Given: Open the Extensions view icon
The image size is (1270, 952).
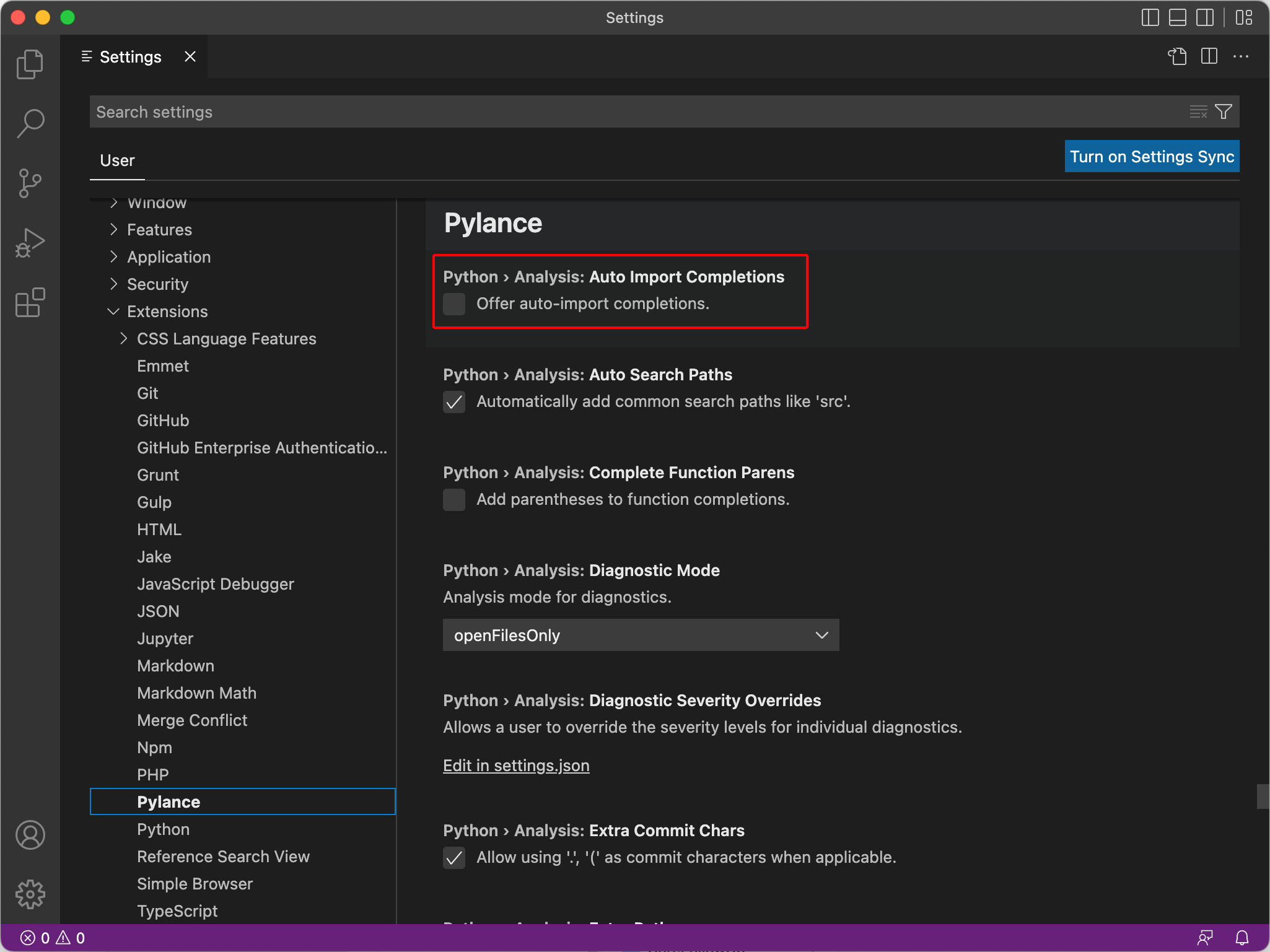Looking at the screenshot, I should pyautogui.click(x=30, y=303).
